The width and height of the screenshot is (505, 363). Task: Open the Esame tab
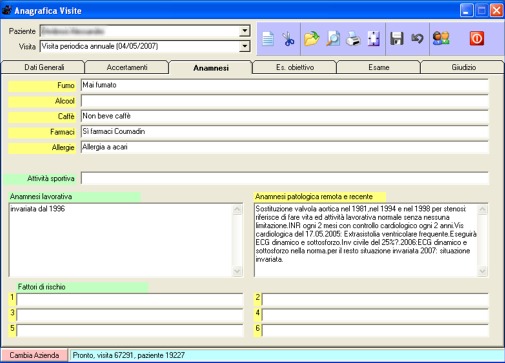379,67
